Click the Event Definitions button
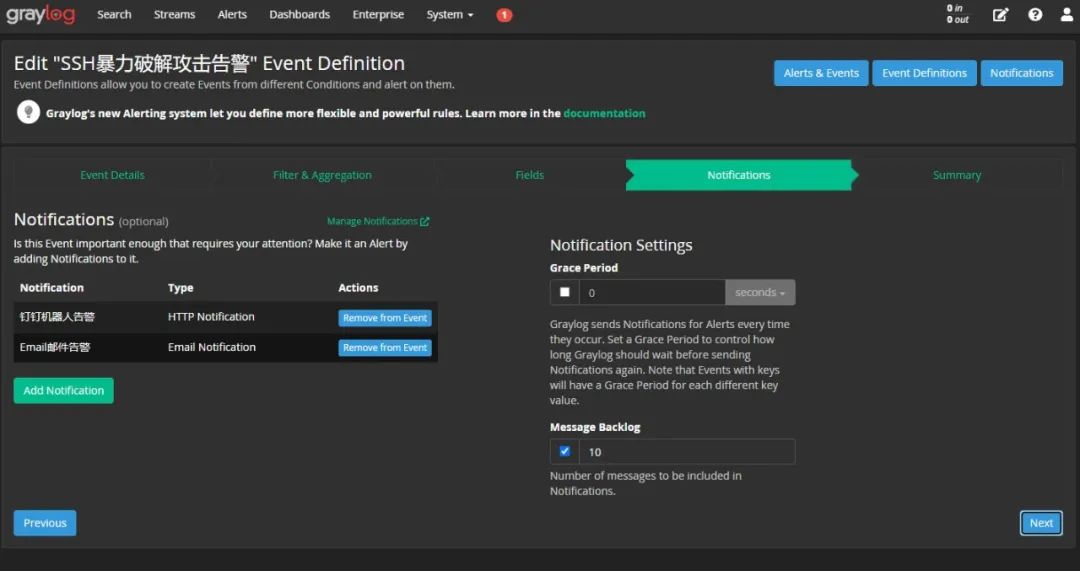The width and height of the screenshot is (1080, 571). click(x=924, y=73)
